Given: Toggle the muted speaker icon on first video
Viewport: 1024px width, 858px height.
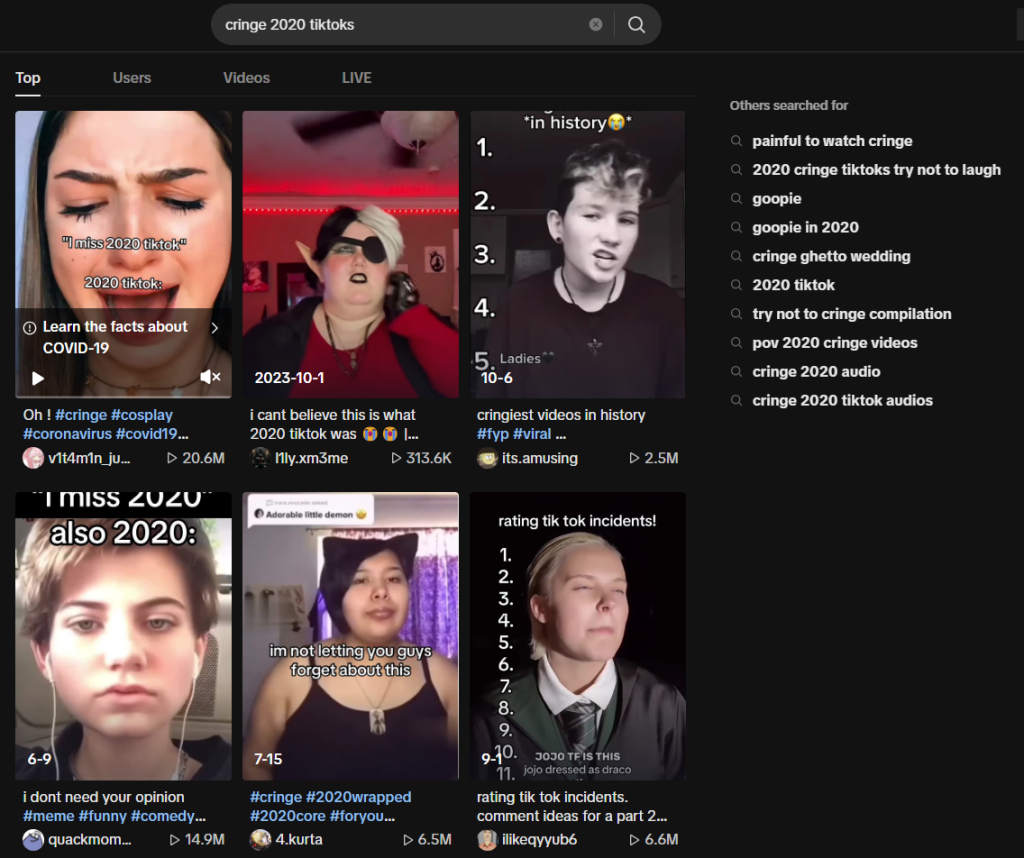Looking at the screenshot, I should click(x=210, y=377).
